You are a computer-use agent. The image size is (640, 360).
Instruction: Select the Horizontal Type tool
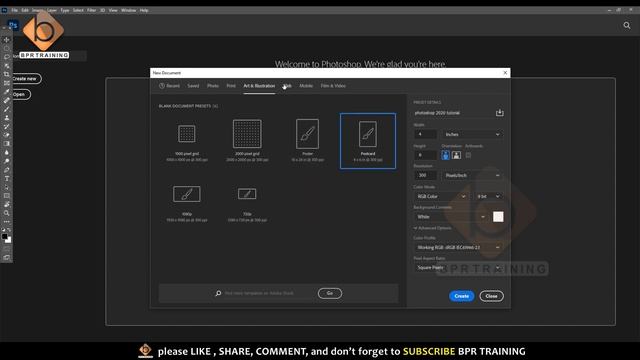click(x=7, y=178)
